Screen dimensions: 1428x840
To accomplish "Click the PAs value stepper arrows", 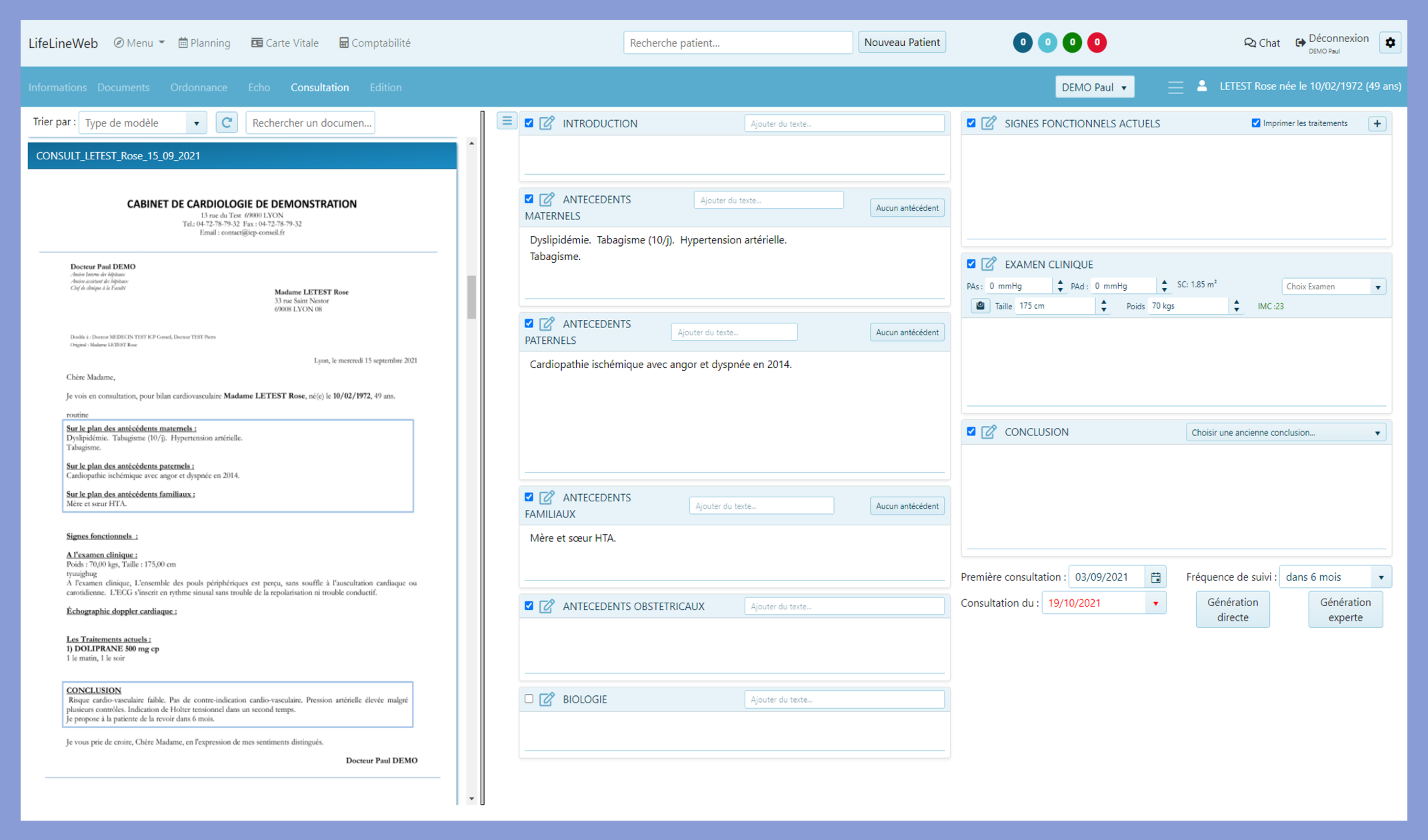I will point(1060,286).
